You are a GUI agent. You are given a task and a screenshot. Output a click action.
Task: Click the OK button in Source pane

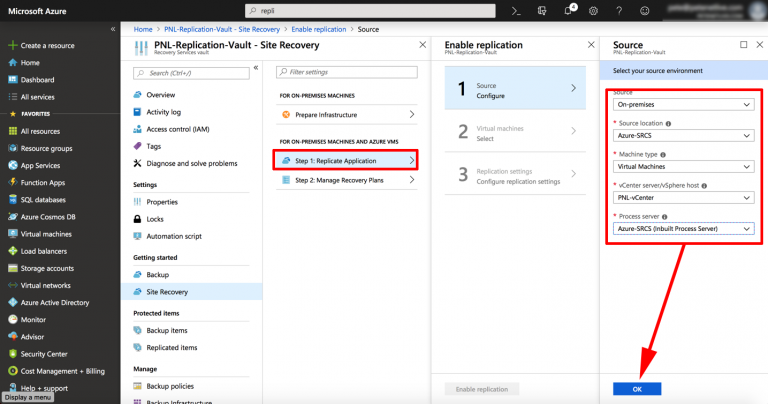tap(637, 389)
